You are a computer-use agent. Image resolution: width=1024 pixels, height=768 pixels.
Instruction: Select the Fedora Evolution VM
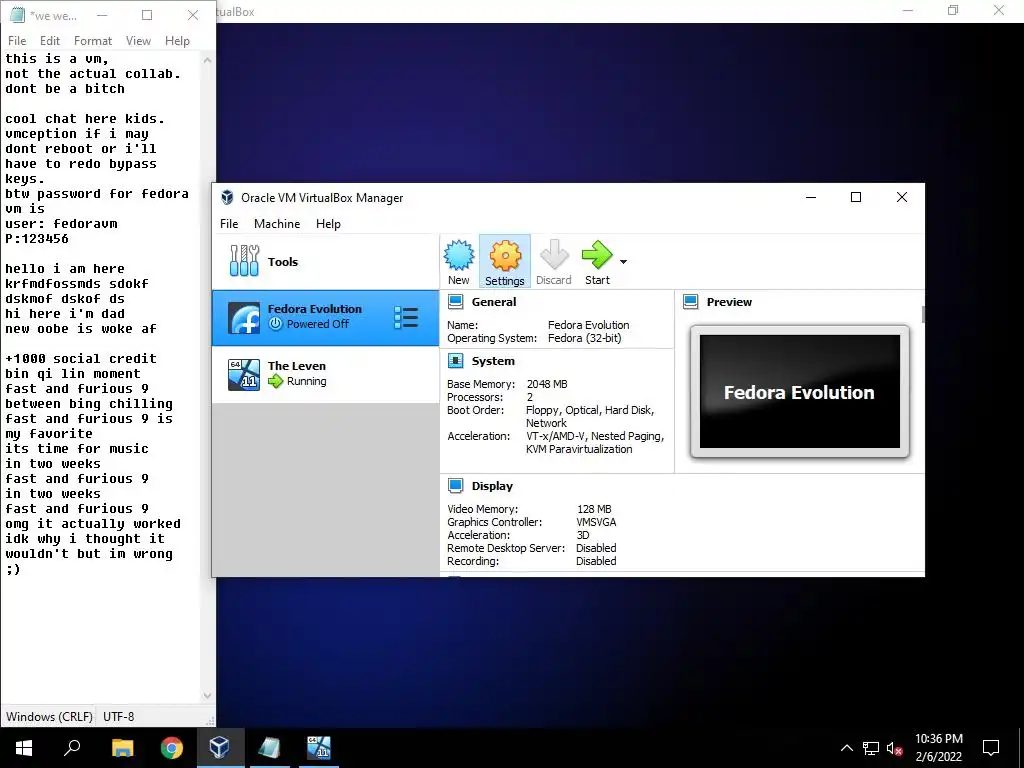click(325, 318)
